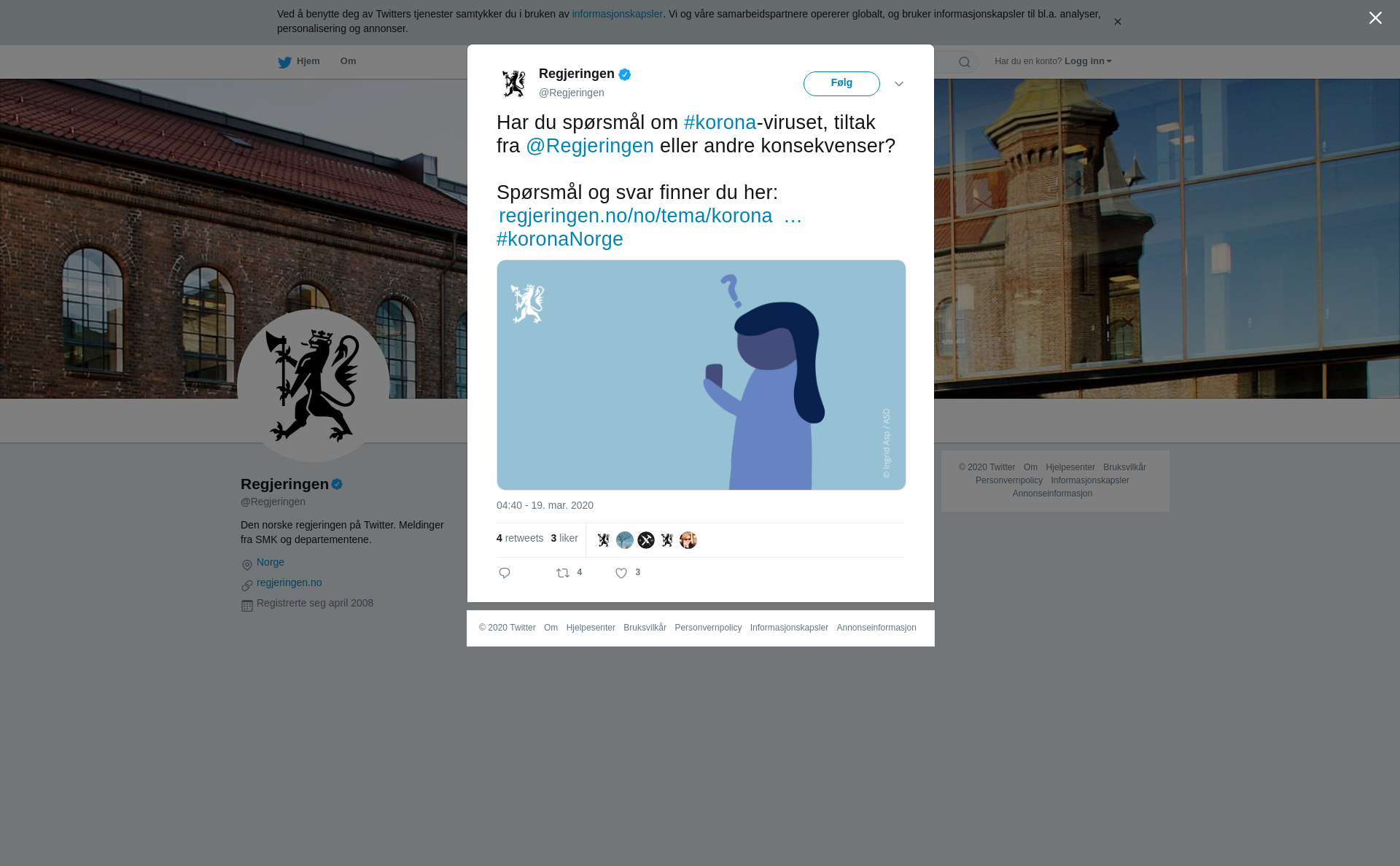The image size is (1400, 866).
Task: Click the search magnifier icon
Action: tap(965, 63)
